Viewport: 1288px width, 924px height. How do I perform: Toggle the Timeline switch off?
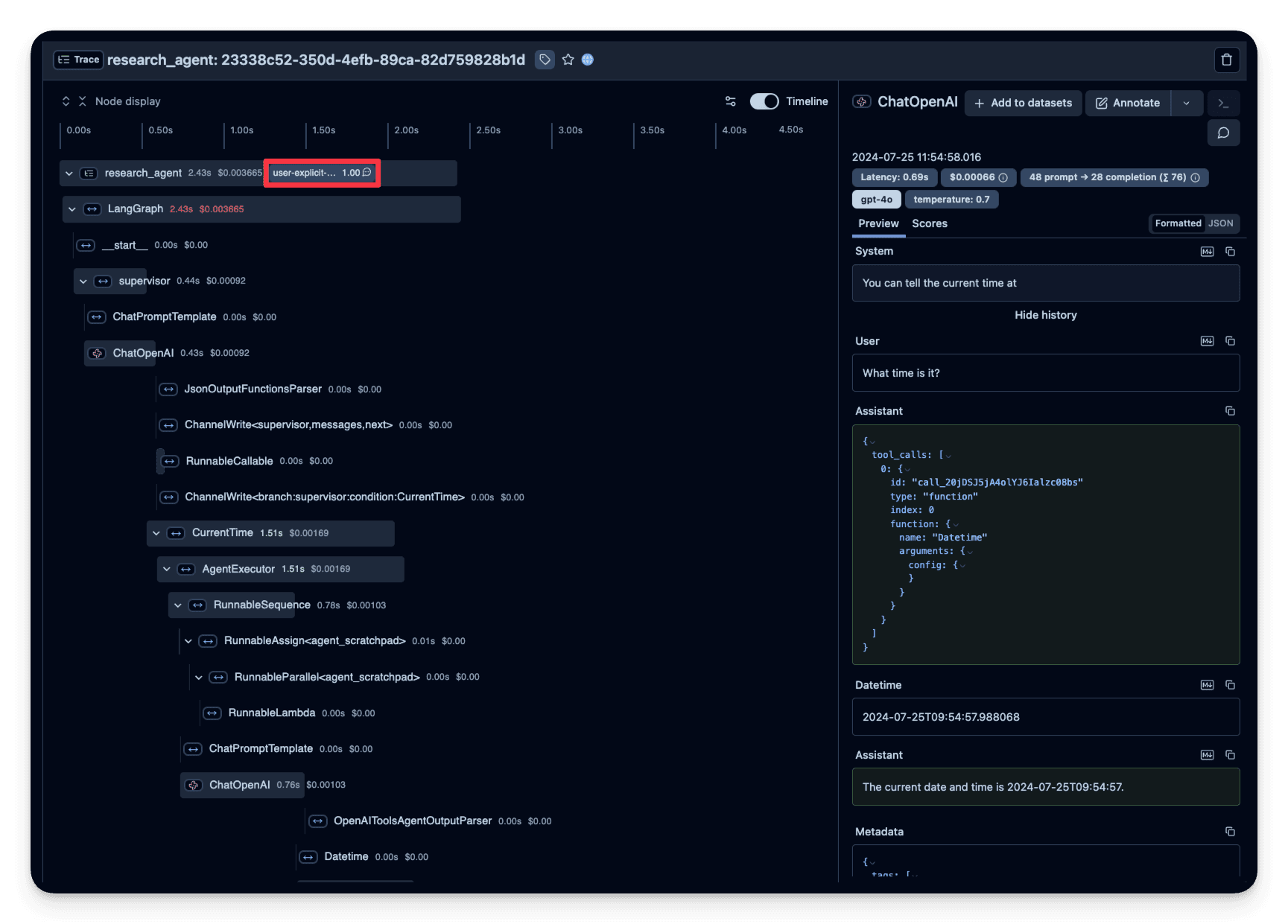coord(764,101)
